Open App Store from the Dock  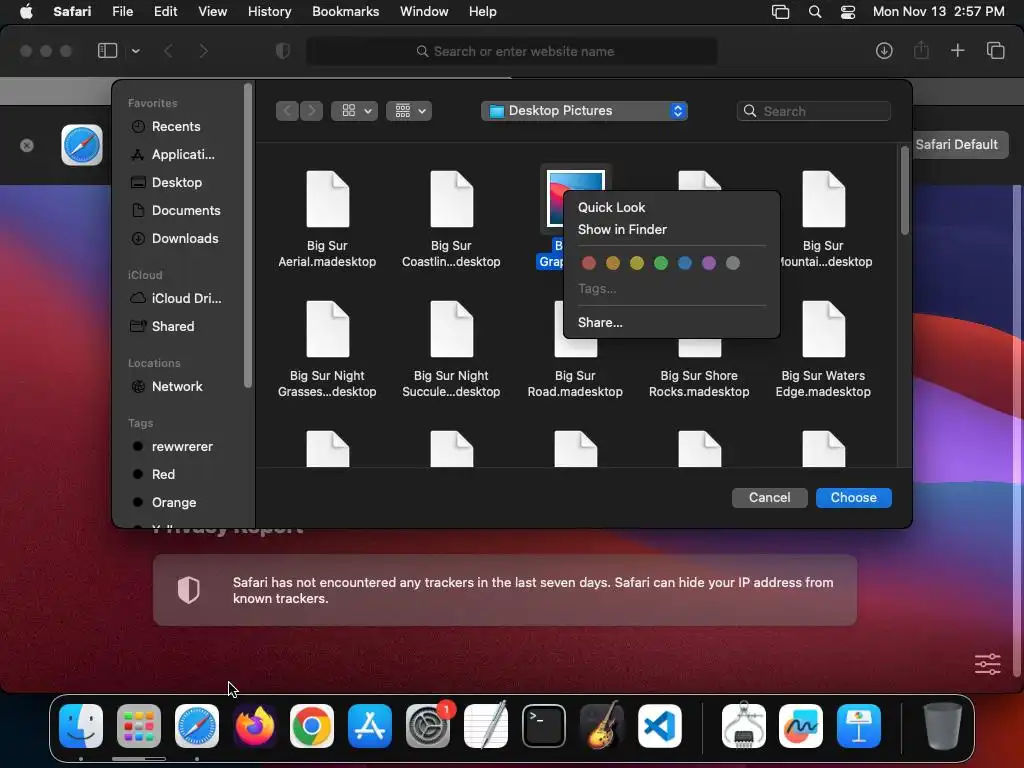[x=370, y=726]
